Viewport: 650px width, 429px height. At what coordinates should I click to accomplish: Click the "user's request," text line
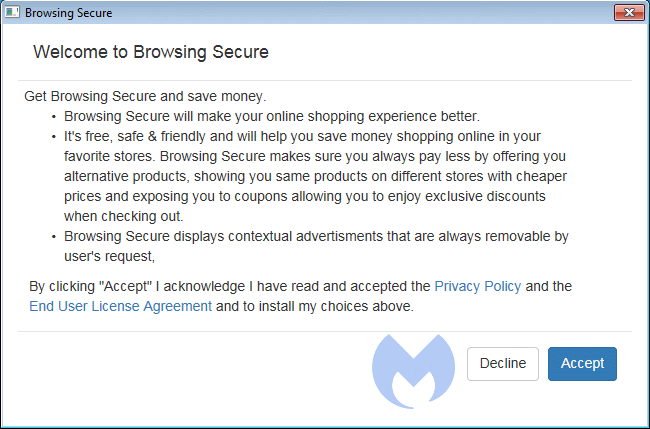coord(109,256)
